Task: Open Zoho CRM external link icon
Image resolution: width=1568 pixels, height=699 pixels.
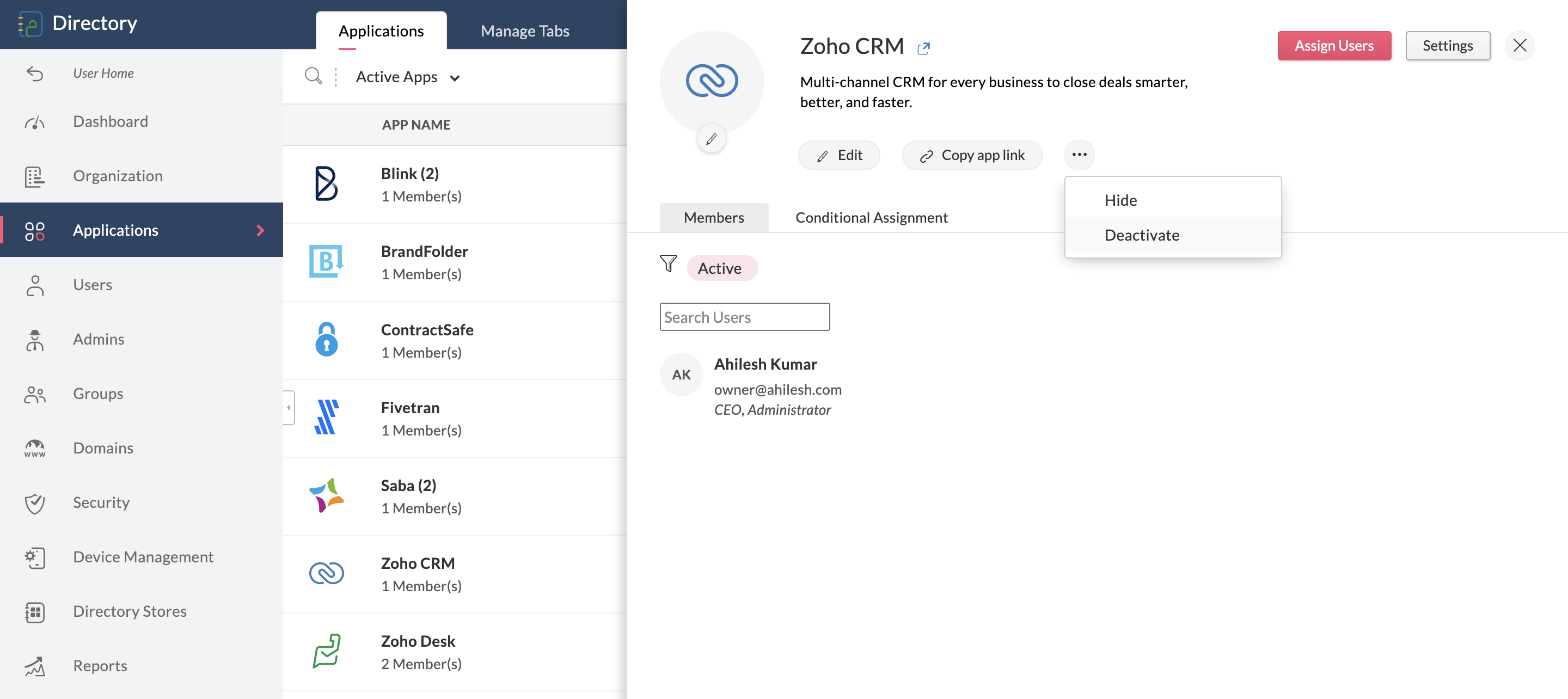Action: click(923, 47)
